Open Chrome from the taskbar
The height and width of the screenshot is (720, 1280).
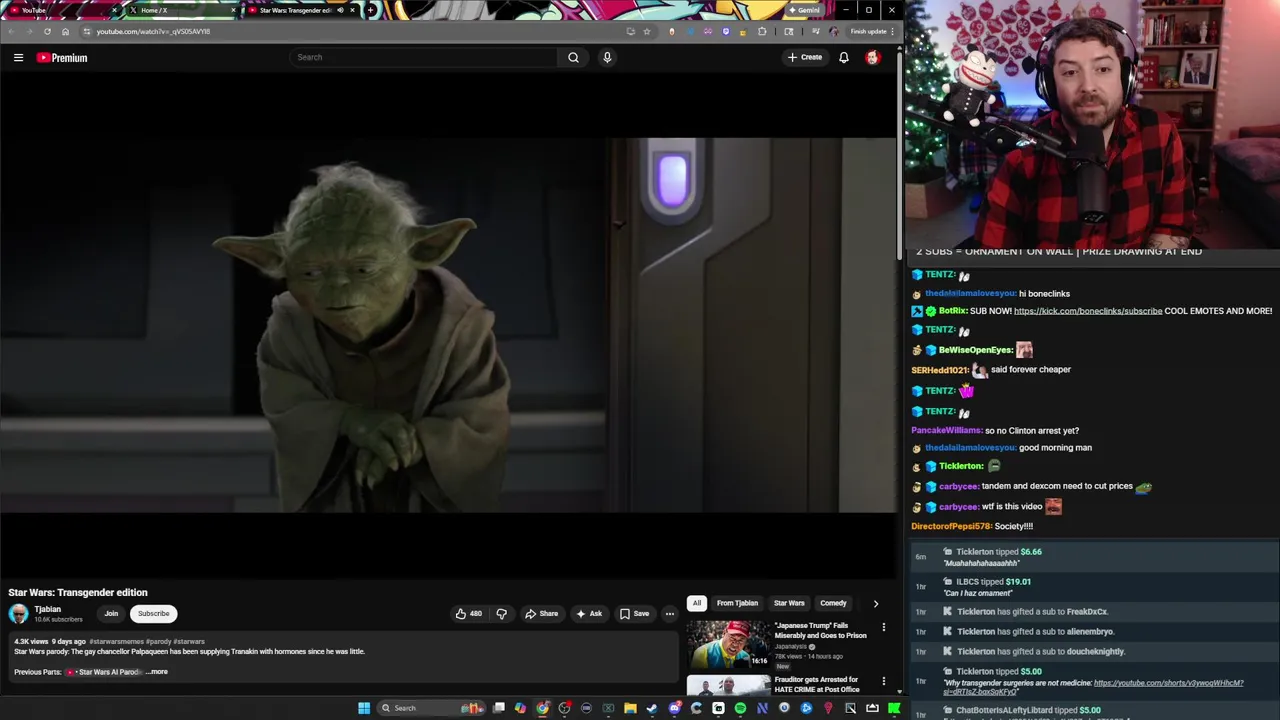pos(542,708)
